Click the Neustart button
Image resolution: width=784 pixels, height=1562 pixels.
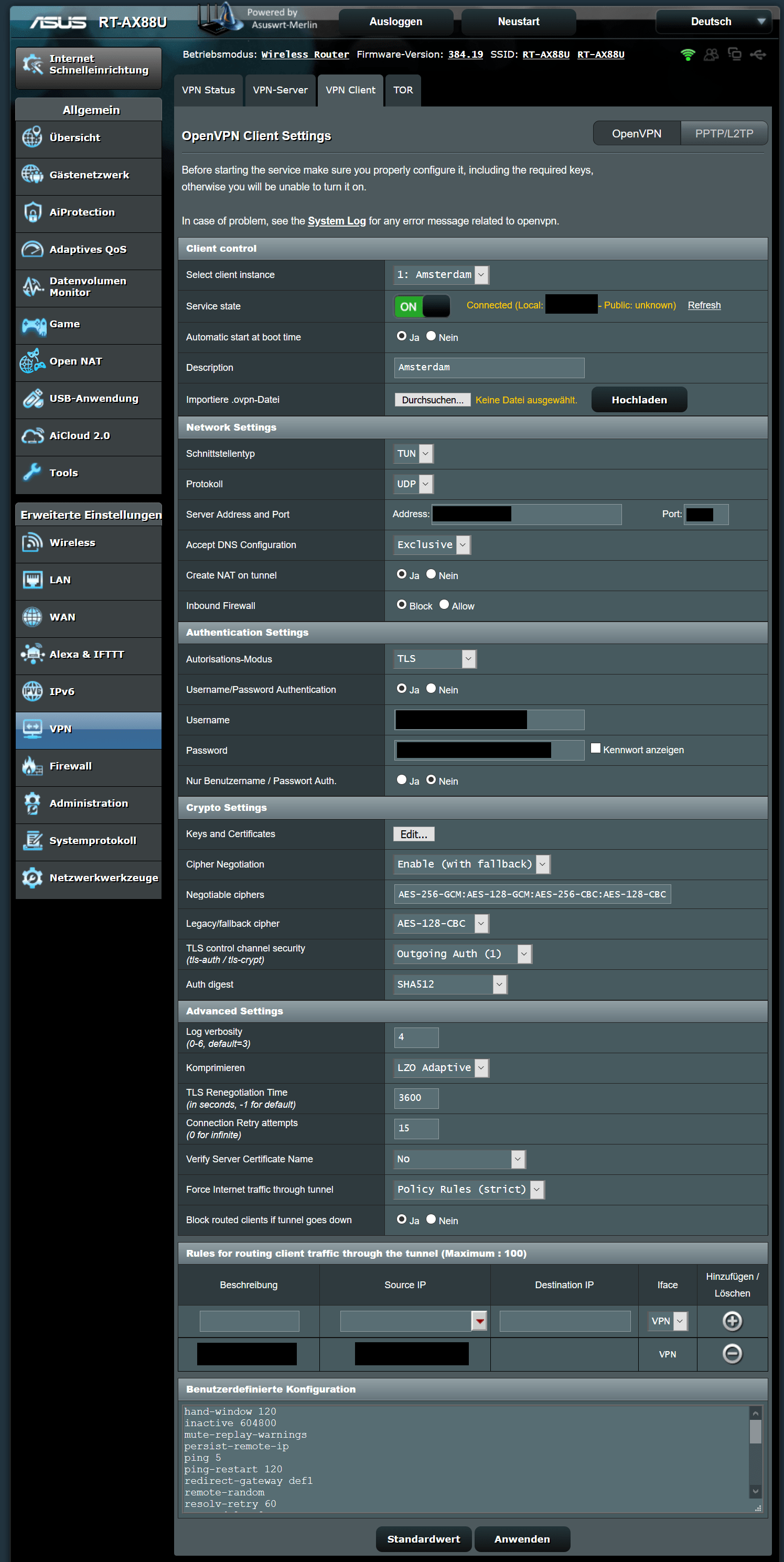tap(519, 22)
